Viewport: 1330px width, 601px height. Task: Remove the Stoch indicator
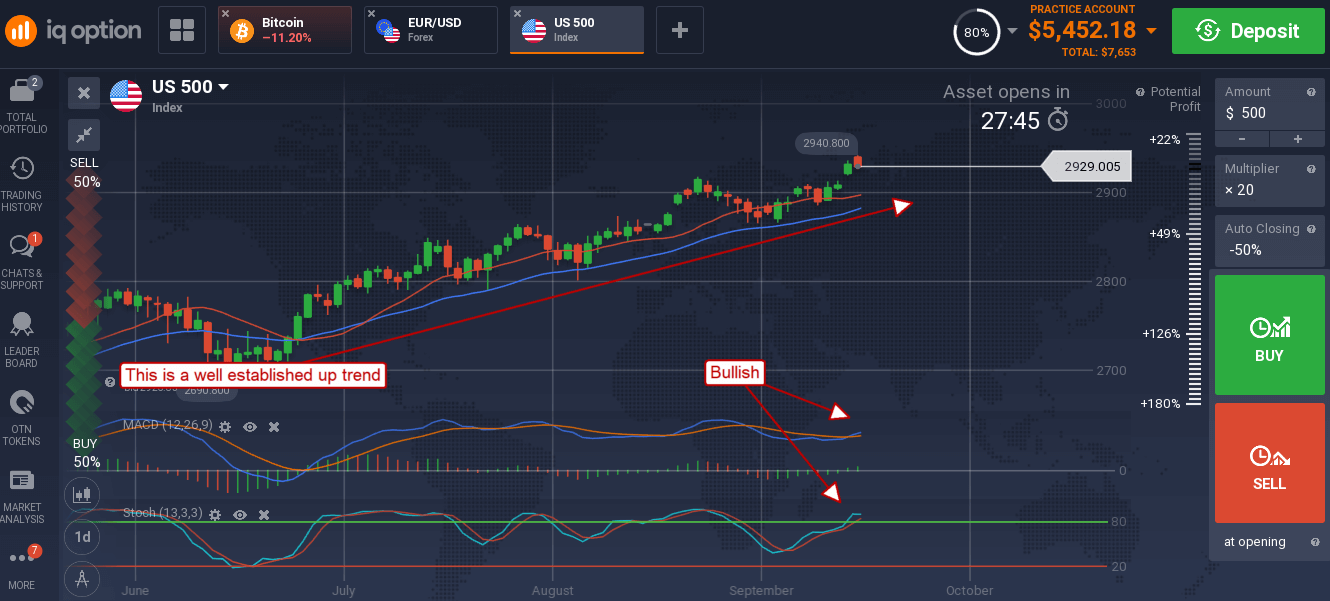tap(264, 514)
